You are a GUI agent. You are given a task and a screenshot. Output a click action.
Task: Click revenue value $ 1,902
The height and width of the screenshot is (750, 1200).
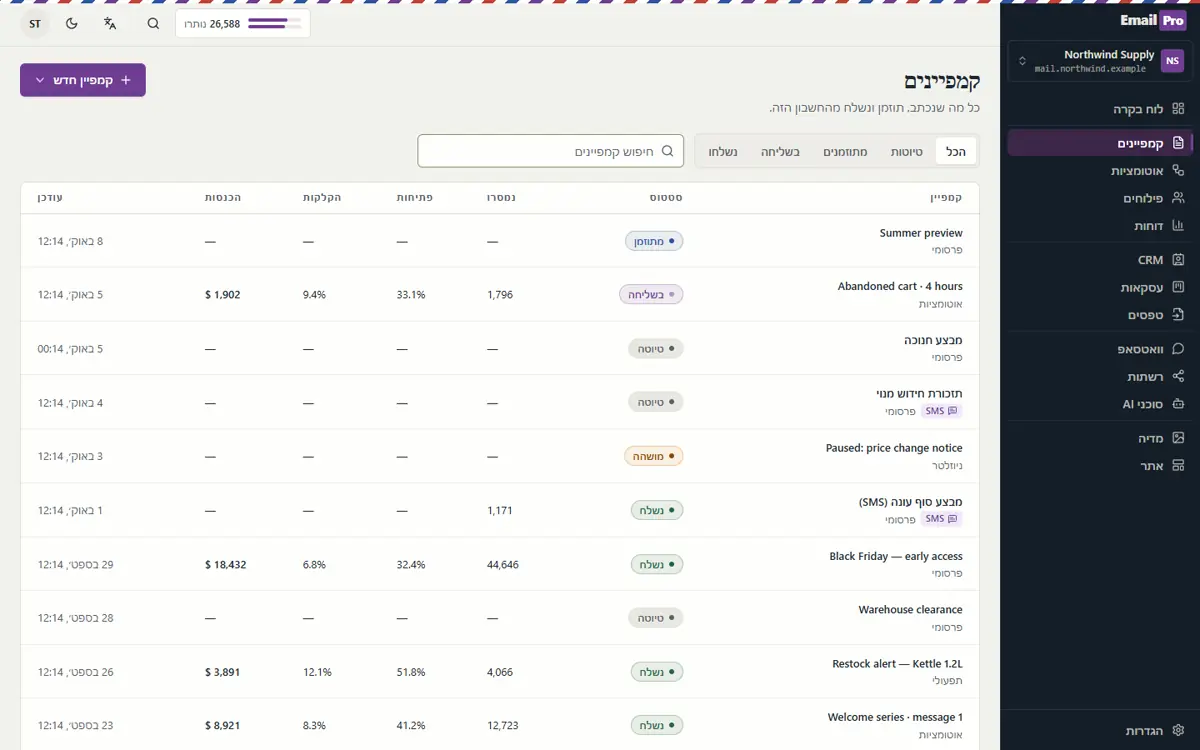(222, 295)
